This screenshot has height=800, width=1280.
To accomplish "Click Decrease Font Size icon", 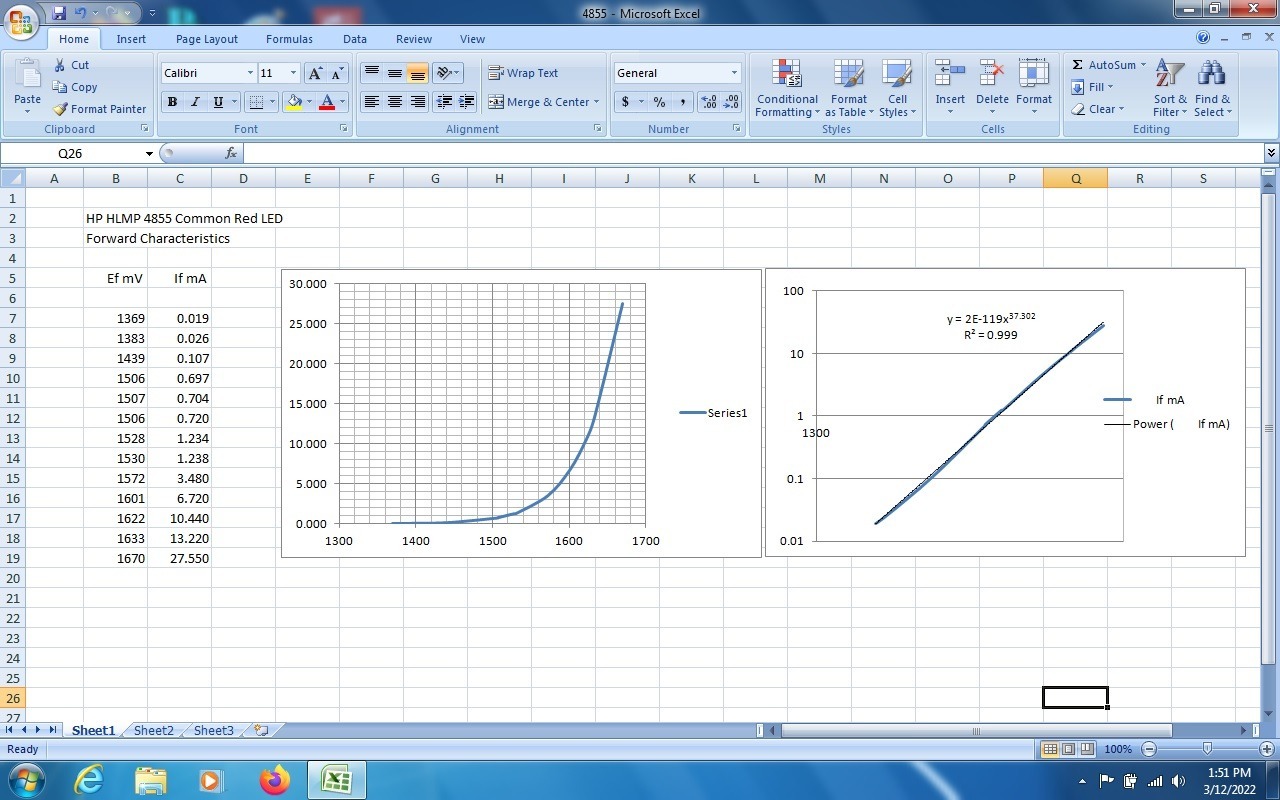I will 337,73.
